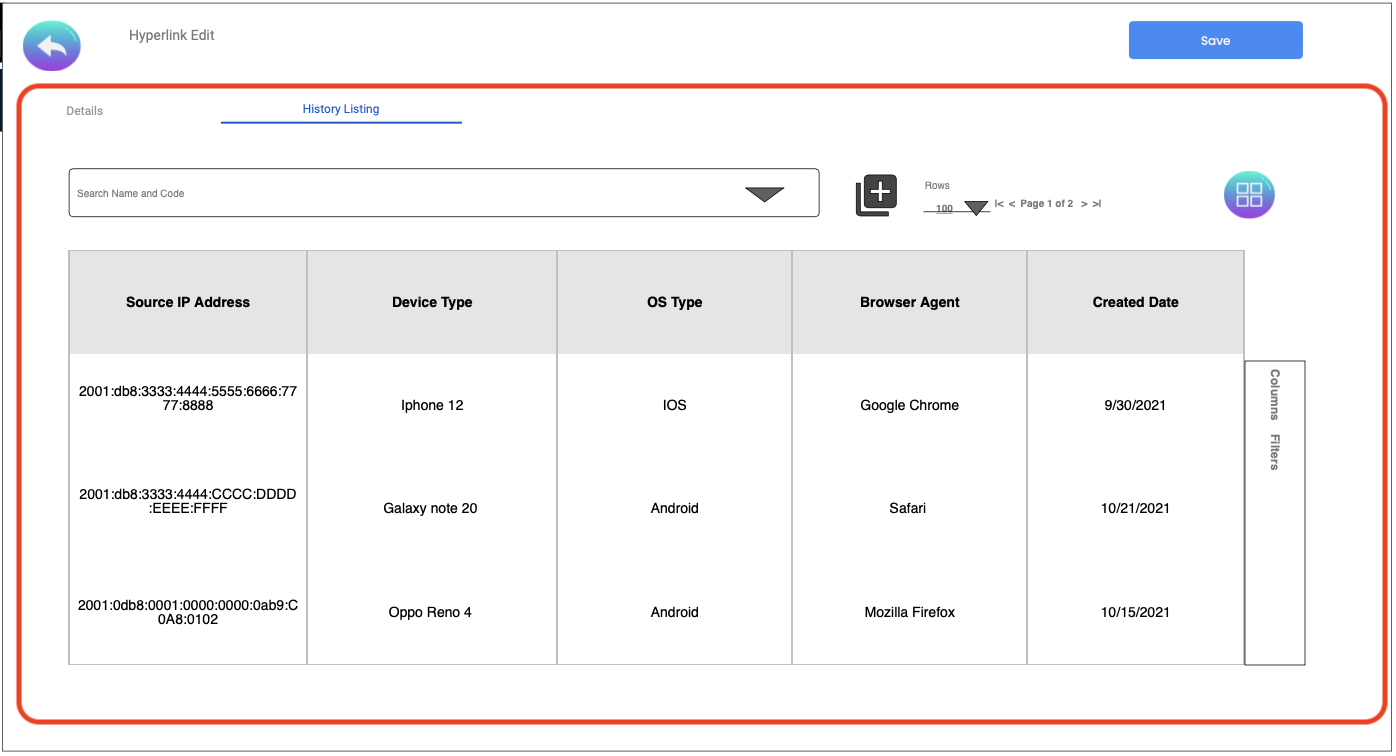Go to the next page
The height and width of the screenshot is (756, 1396).
1084,204
